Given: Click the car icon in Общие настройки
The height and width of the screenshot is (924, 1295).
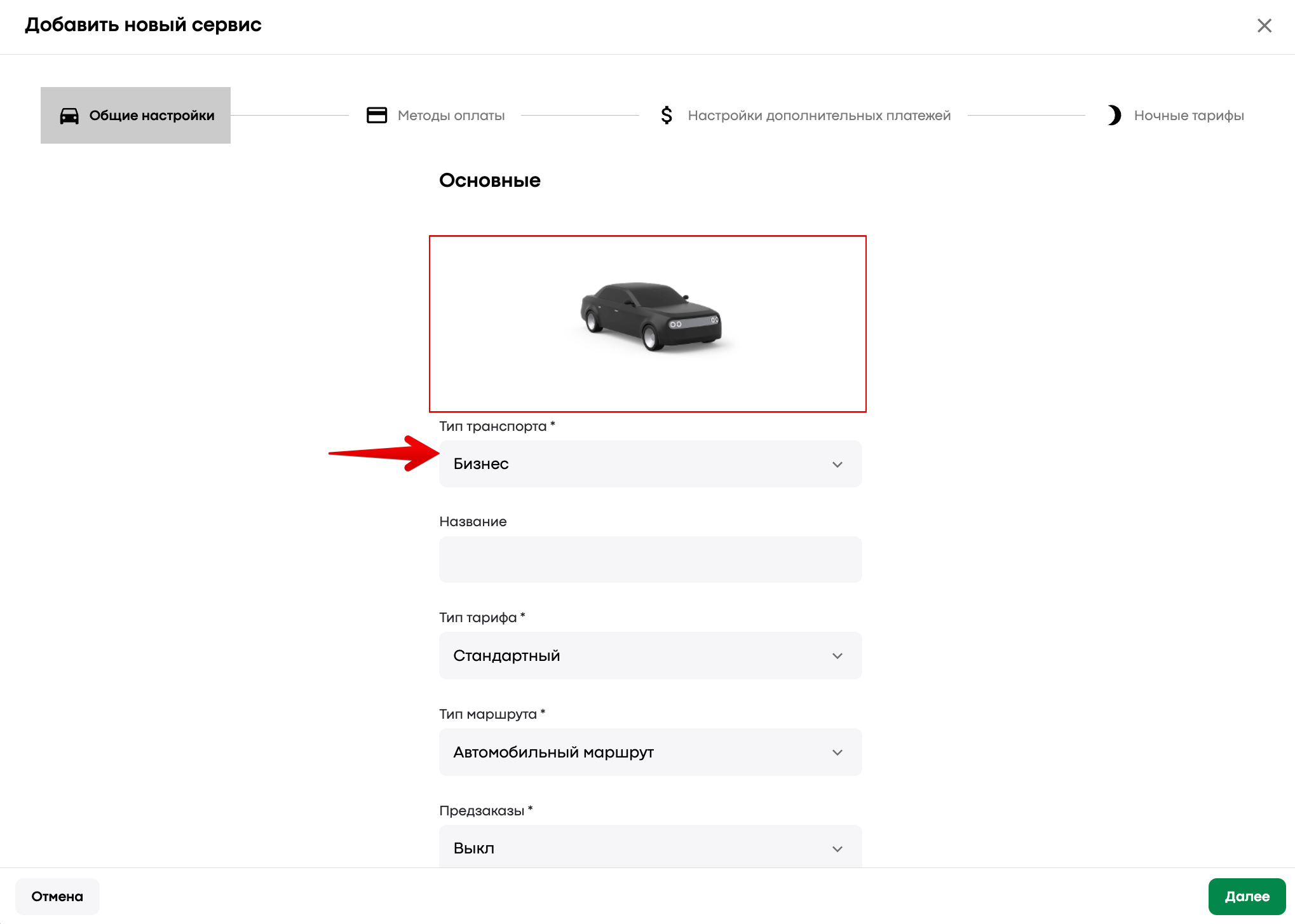Looking at the screenshot, I should point(69,116).
